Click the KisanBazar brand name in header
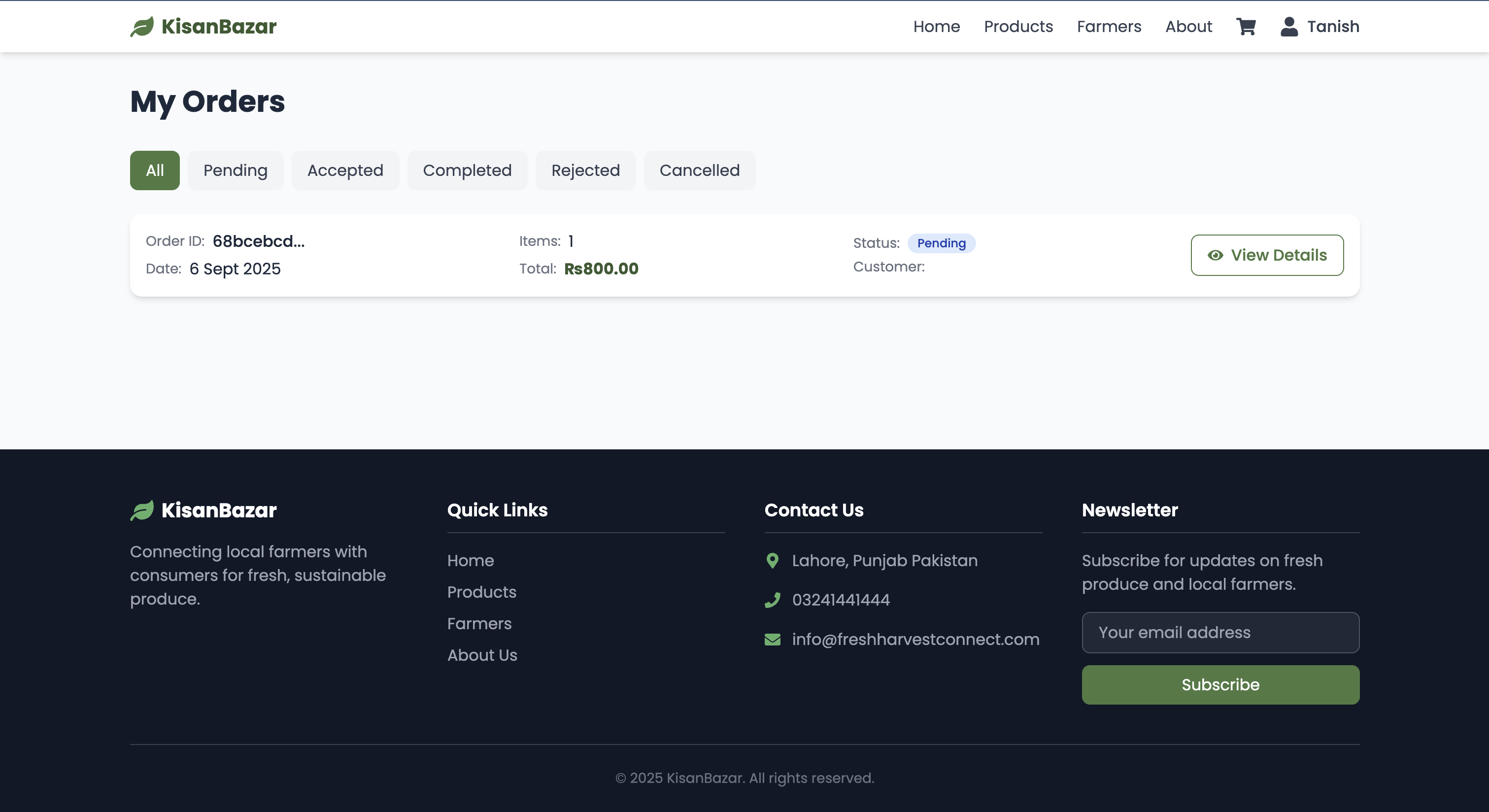 click(219, 27)
